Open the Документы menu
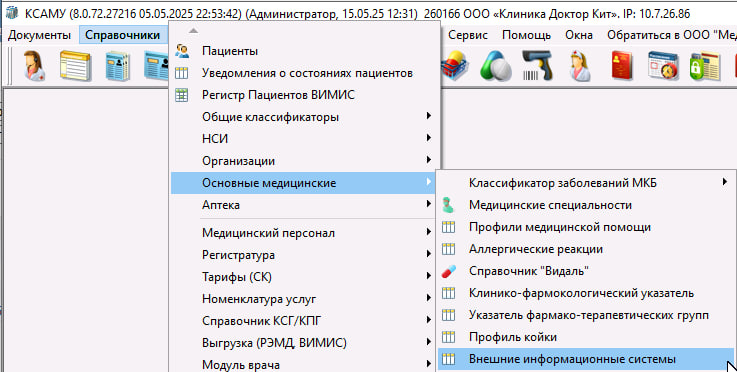The width and height of the screenshot is (737, 372). [x=39, y=35]
